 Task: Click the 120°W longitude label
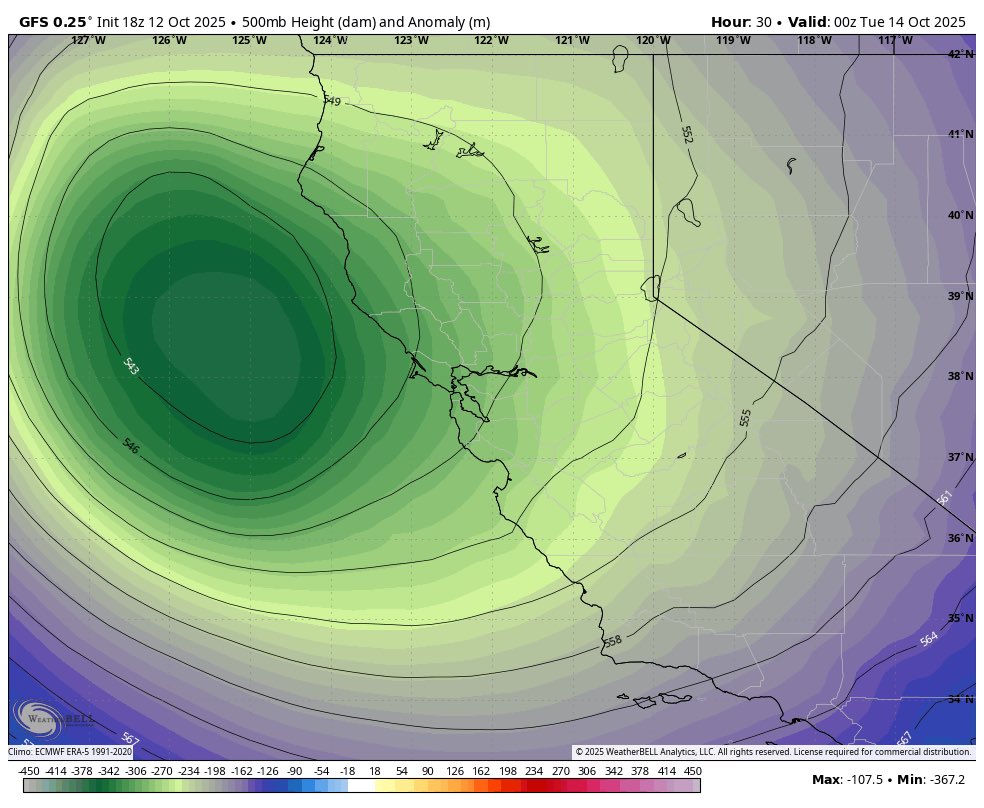coord(653,40)
